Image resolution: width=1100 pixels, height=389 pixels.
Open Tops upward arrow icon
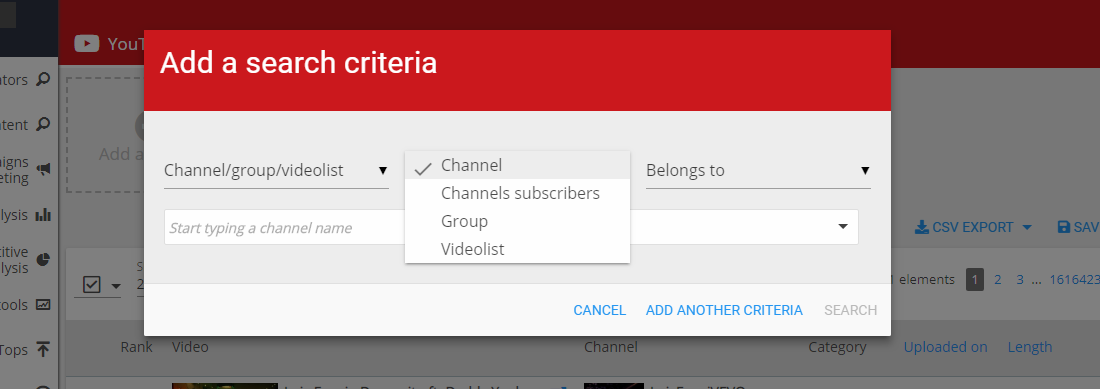(43, 350)
